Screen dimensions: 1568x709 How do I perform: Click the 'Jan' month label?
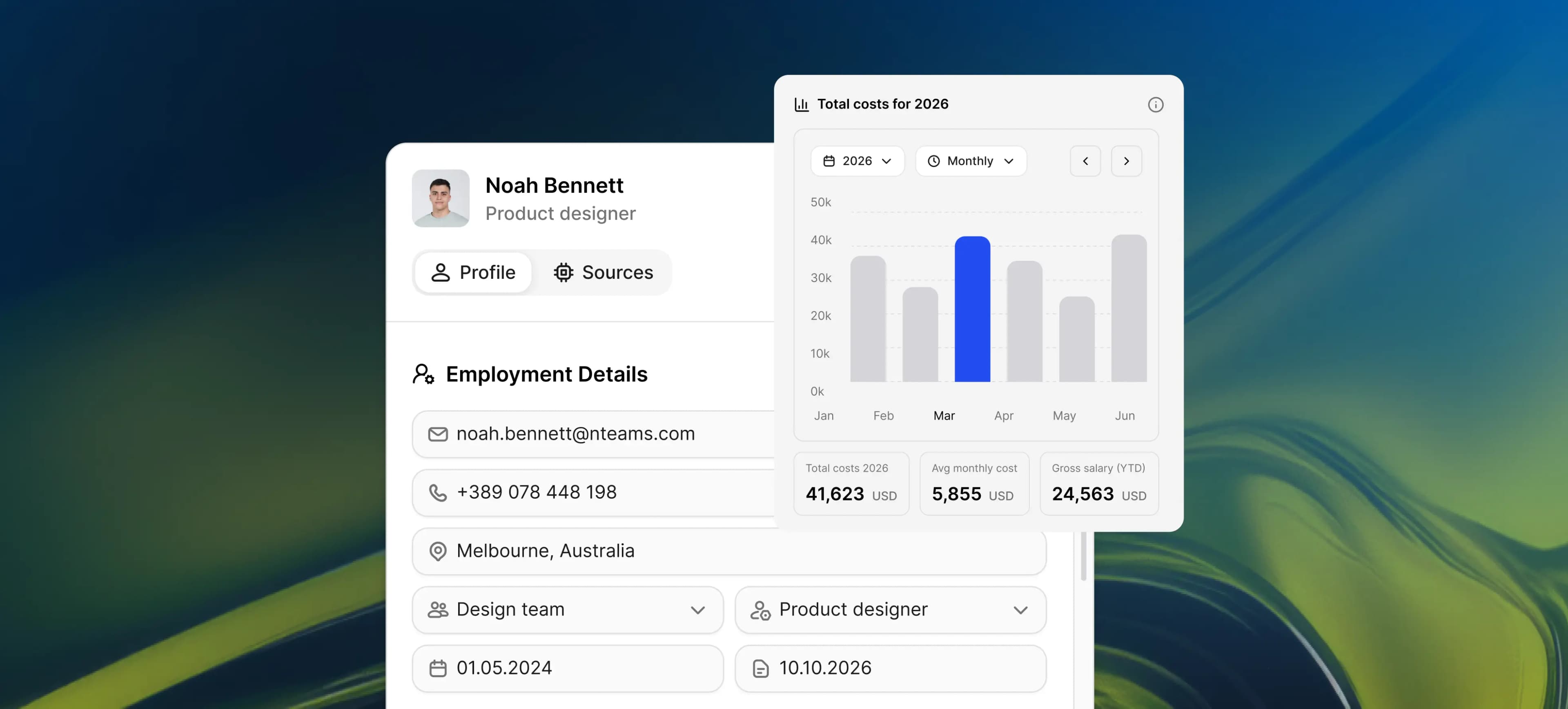pyautogui.click(x=824, y=416)
